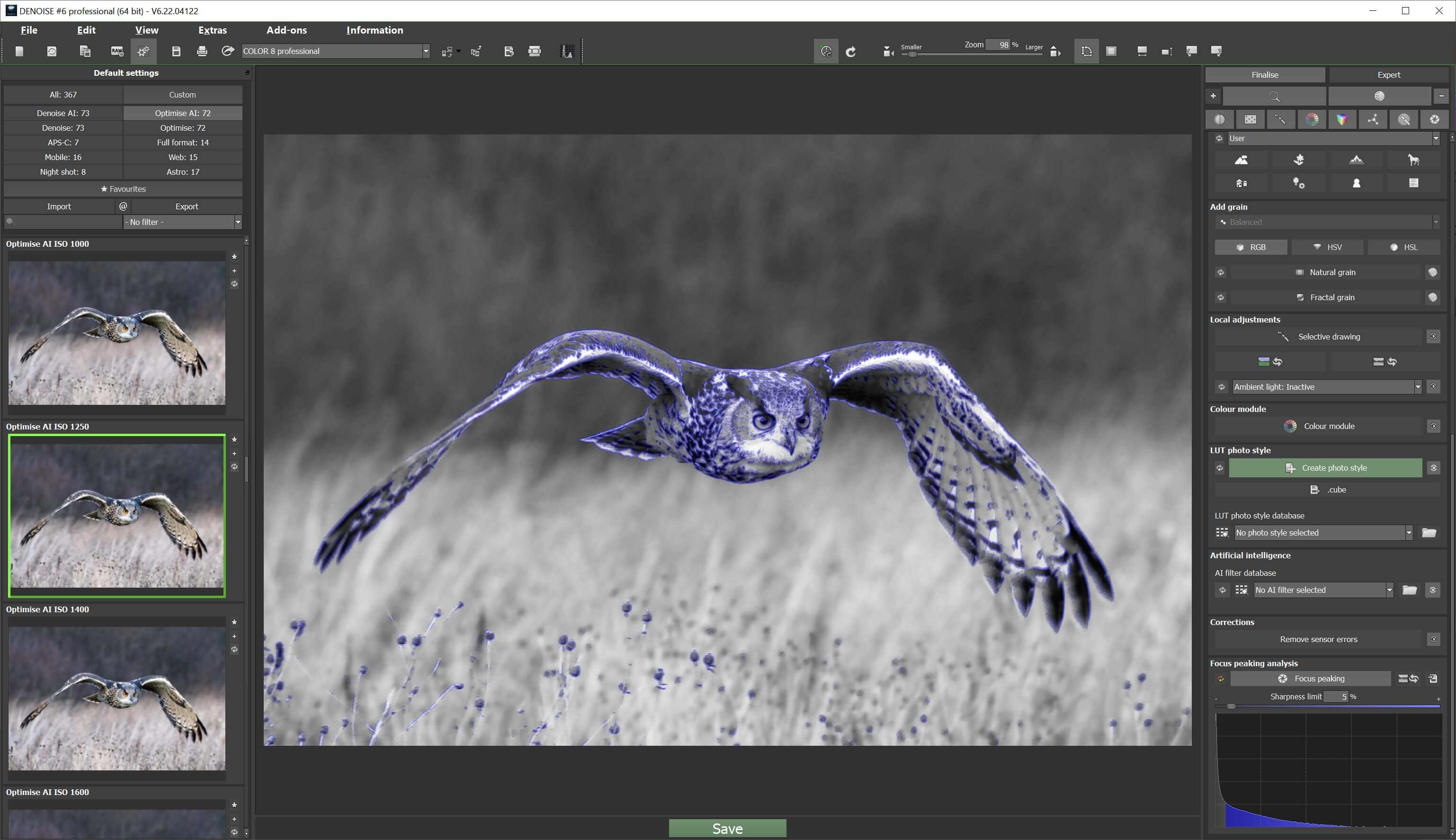Open the camera aperture effects category
Viewport: 1456px width, 840px height.
click(x=1435, y=119)
